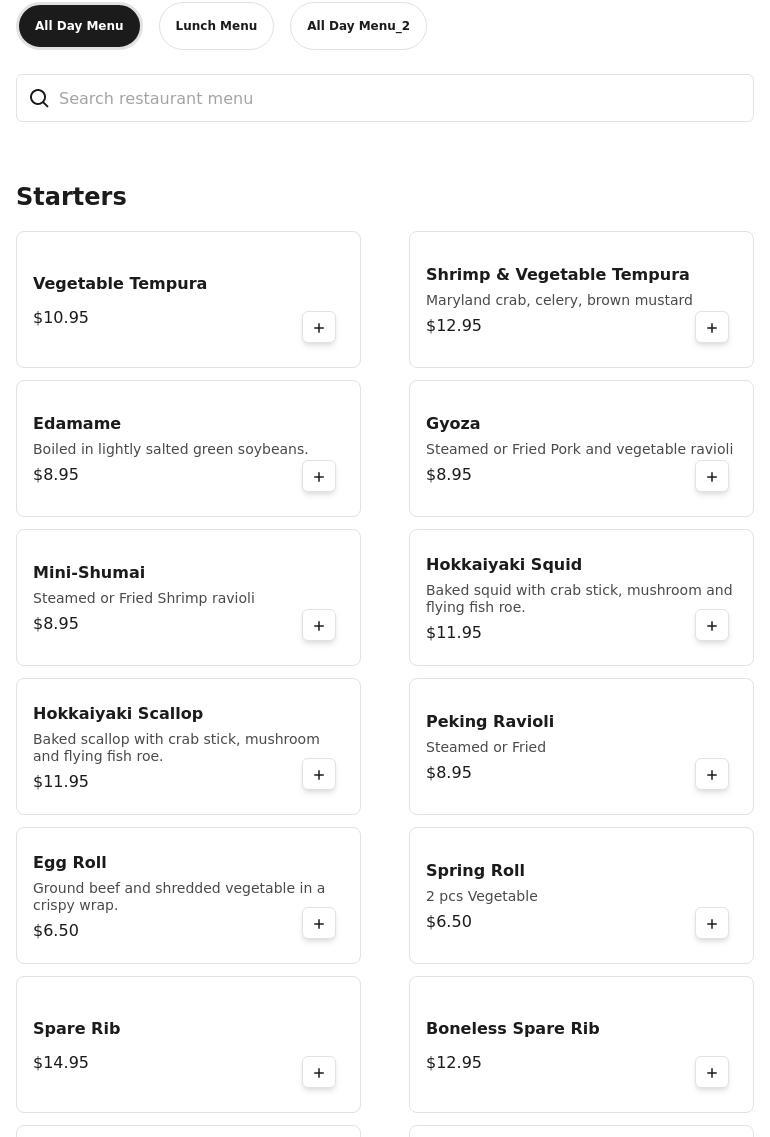Click plus icon for Edamame

[319, 477]
